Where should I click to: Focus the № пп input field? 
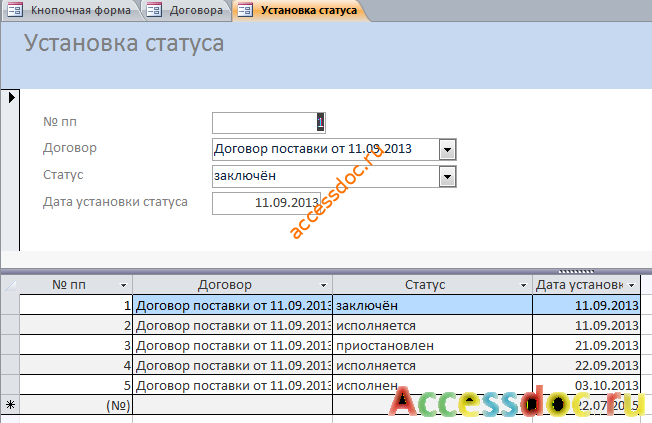pyautogui.click(x=269, y=123)
